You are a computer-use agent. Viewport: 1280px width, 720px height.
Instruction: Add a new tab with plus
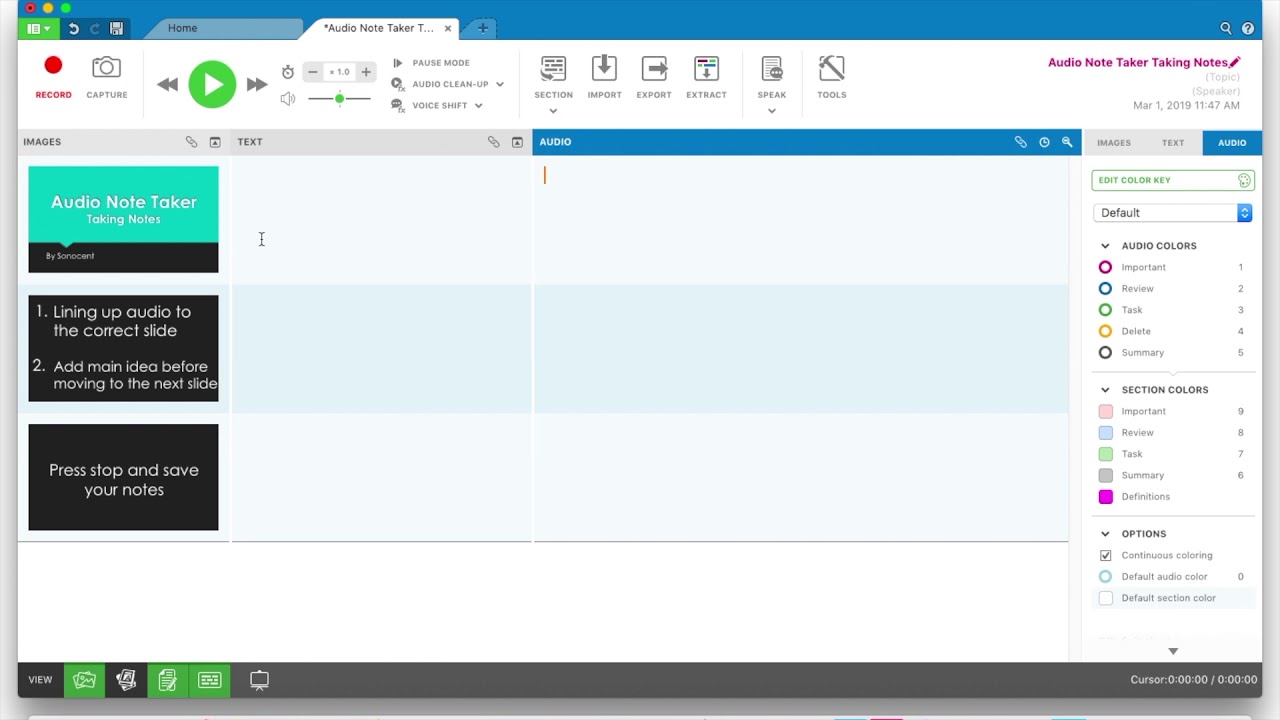point(483,28)
